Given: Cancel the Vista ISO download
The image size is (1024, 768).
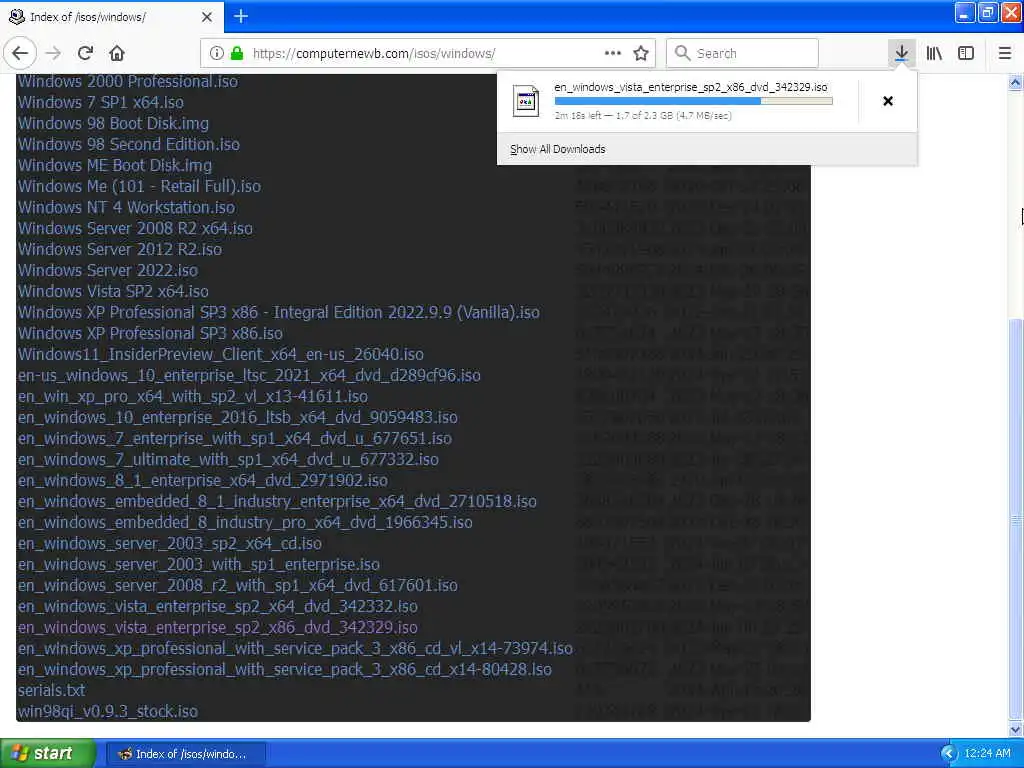Looking at the screenshot, I should pyautogui.click(x=888, y=101).
